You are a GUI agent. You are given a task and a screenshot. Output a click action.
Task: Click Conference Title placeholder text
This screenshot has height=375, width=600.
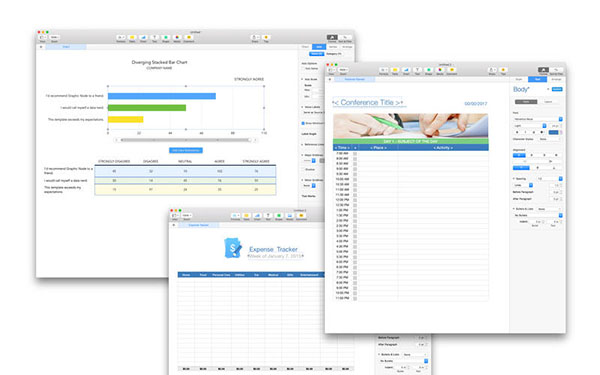368,102
